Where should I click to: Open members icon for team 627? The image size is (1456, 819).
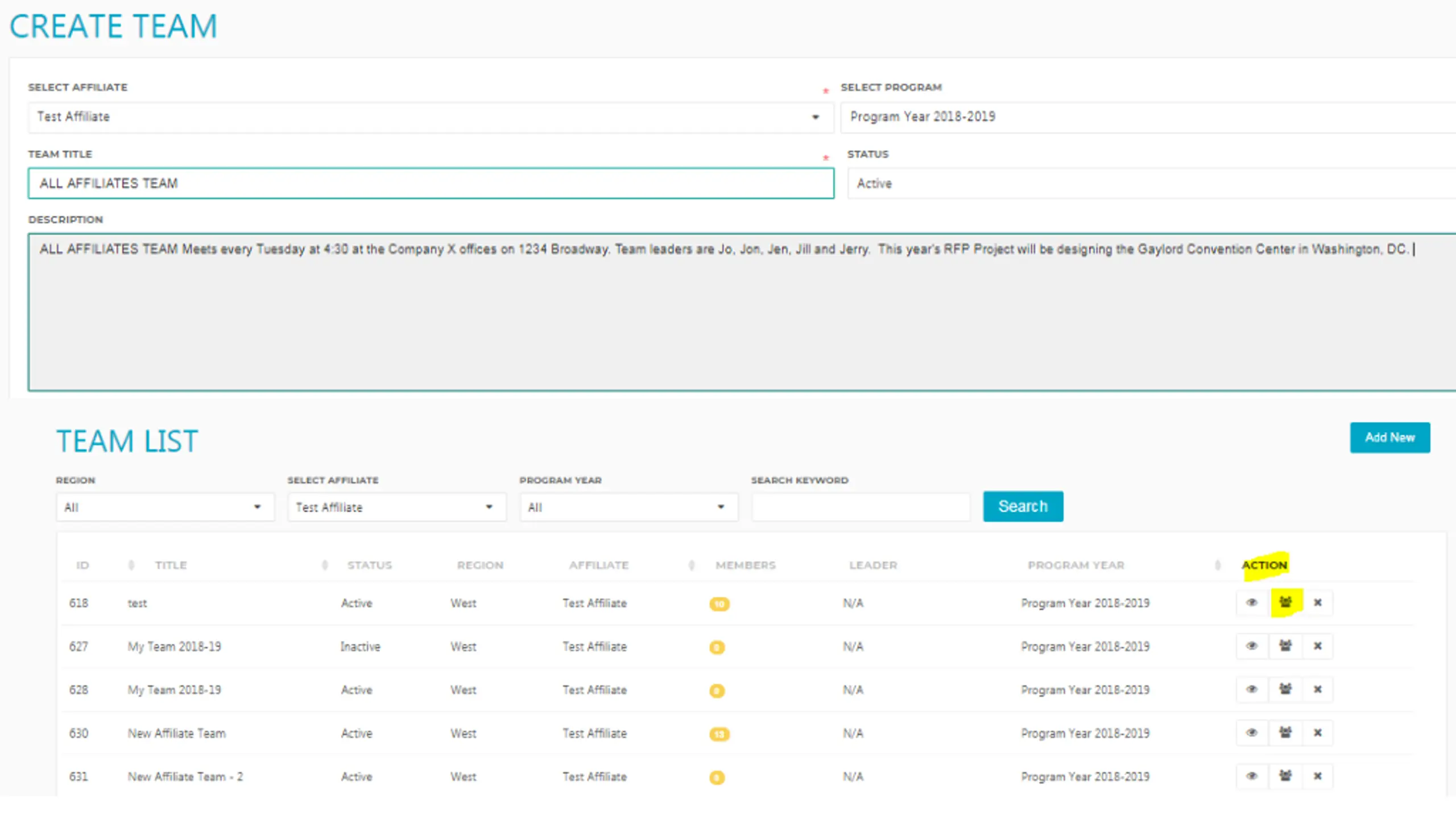click(x=1285, y=646)
